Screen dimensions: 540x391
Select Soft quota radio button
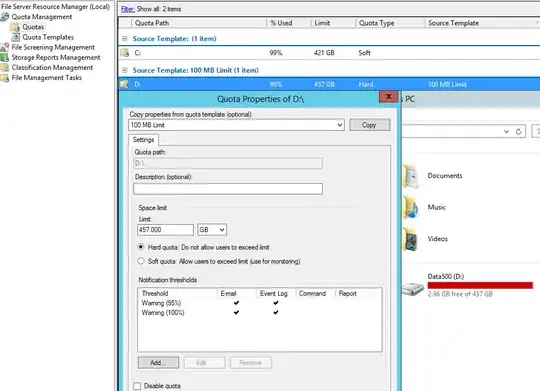141,261
